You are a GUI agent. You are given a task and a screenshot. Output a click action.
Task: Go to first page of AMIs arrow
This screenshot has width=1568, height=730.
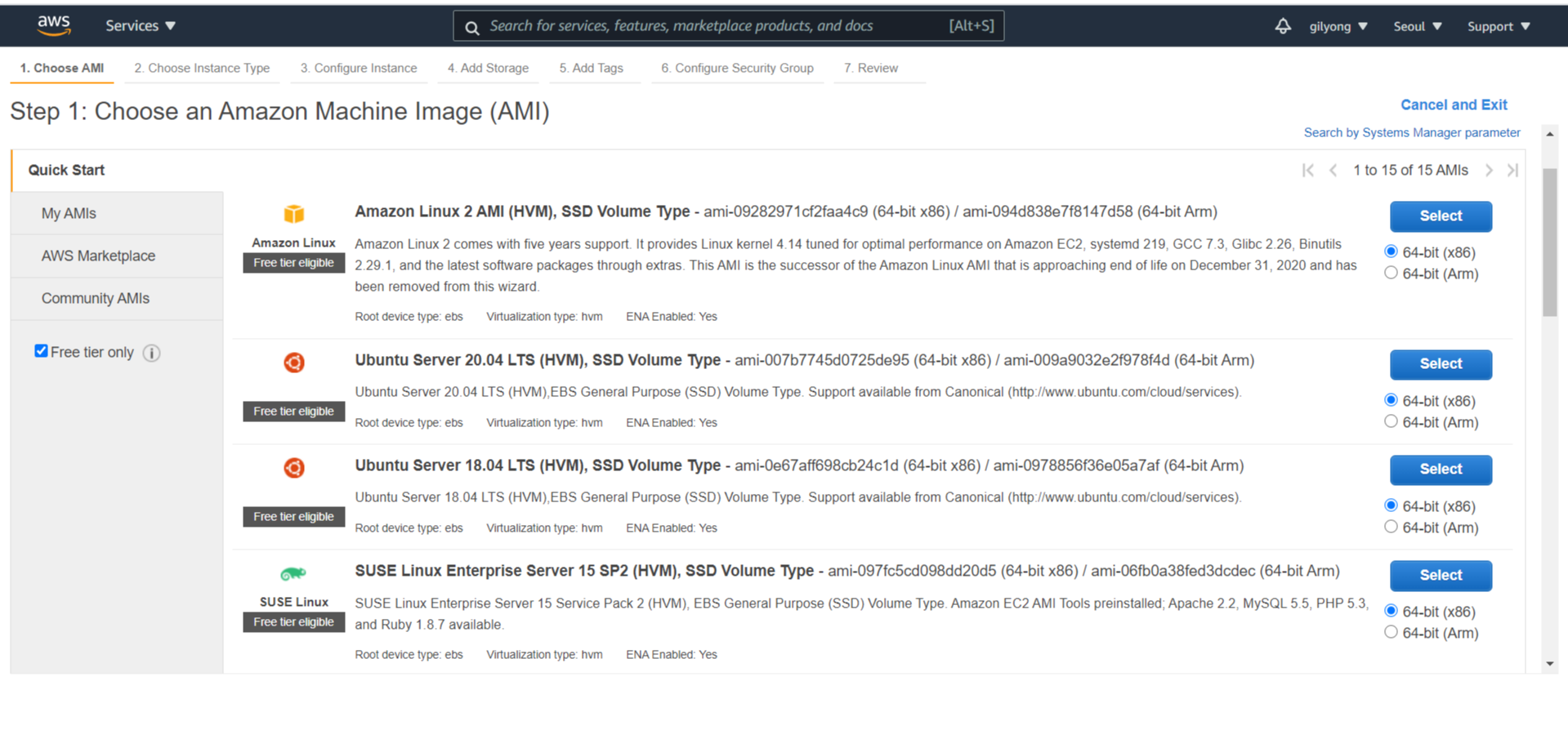point(1308,170)
